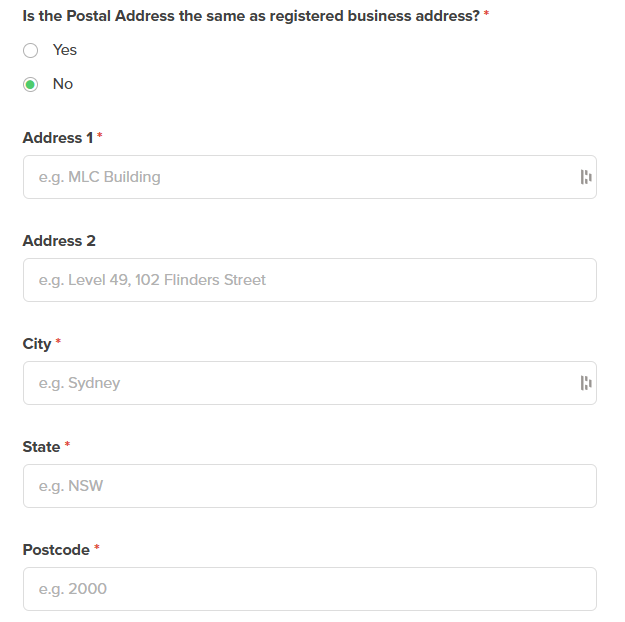Click the red asterisk after the postal question
This screenshot has width=625, height=622.
(x=486, y=15)
